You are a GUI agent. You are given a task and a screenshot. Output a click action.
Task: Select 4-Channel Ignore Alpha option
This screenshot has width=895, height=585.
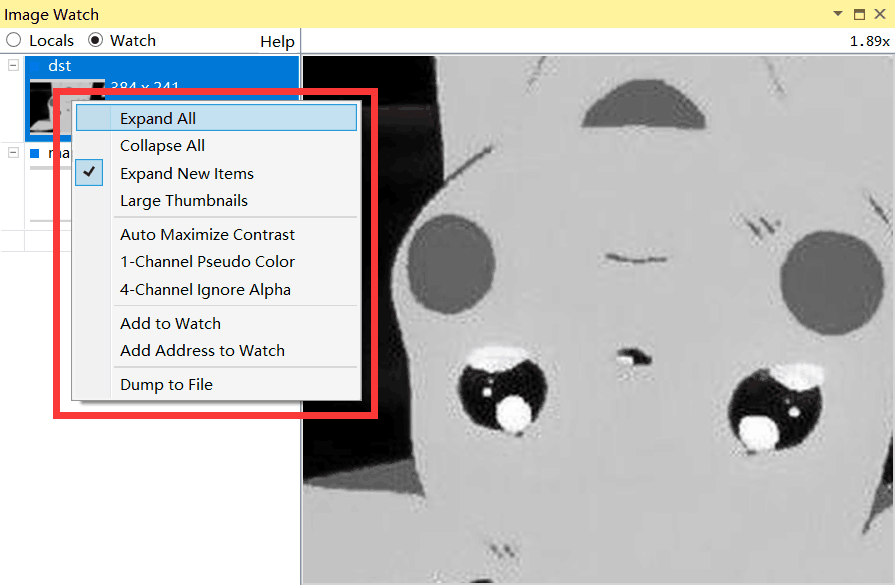pos(216,289)
